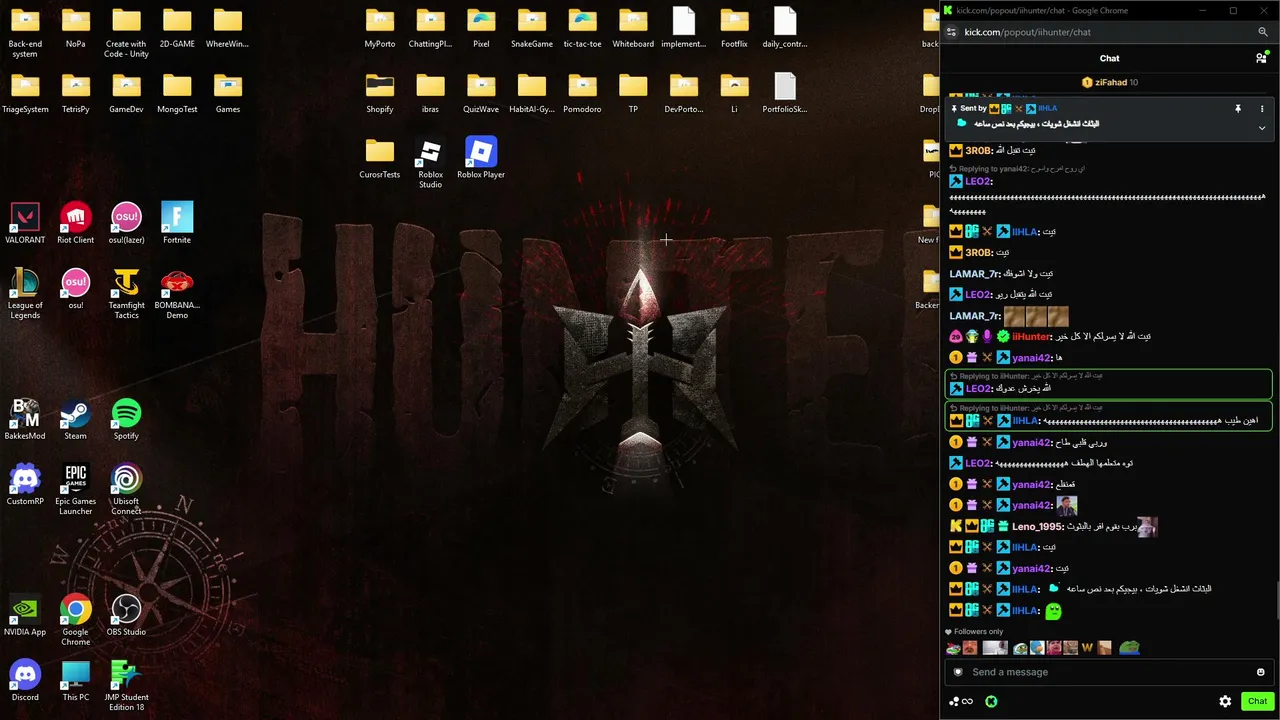The image size is (1280, 720).
Task: Select the NVIDIA App desktop icon
Action: click(x=25, y=615)
